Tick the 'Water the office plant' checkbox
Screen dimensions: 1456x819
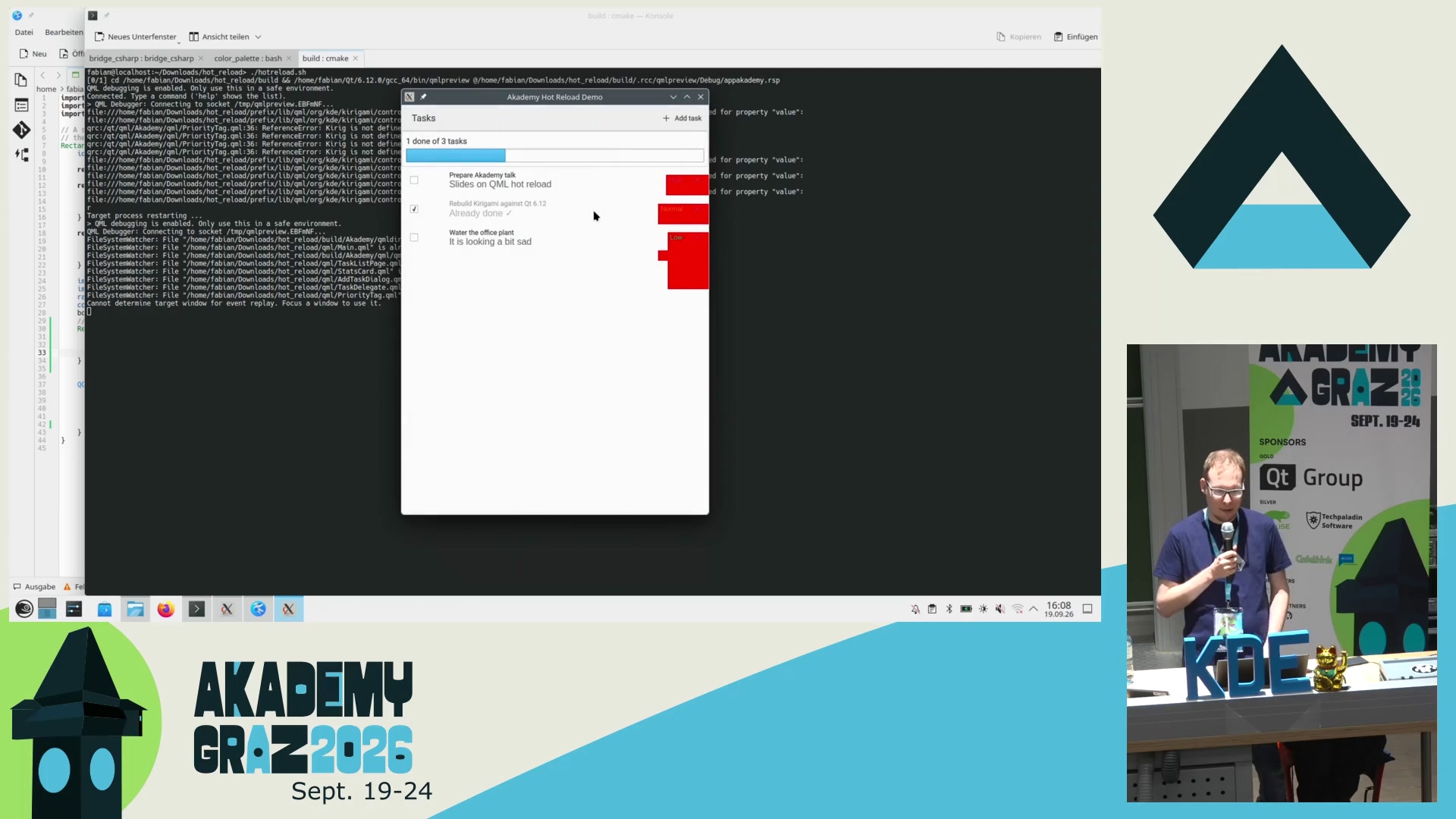pos(414,237)
